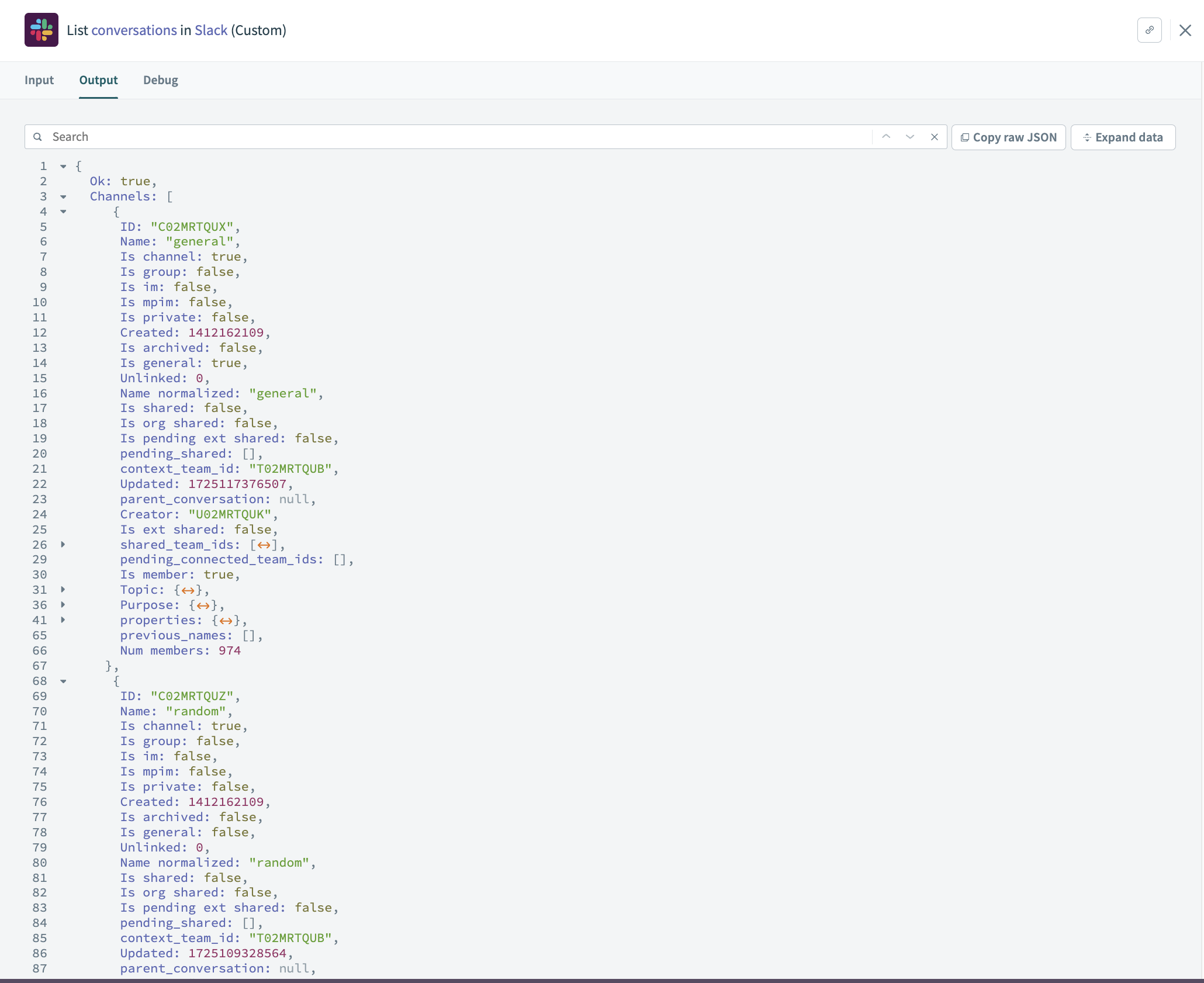Click the previous search result arrow
Viewport: 1204px width, 983px height.
[x=886, y=137]
